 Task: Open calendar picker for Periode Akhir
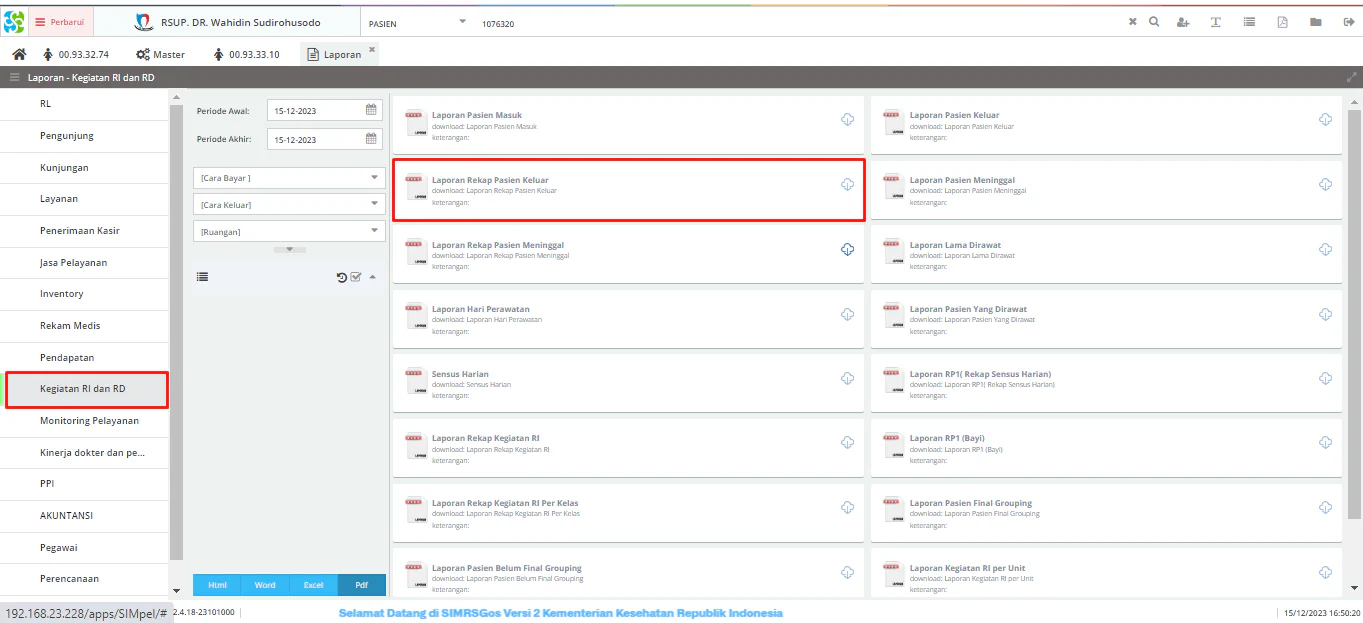coord(371,139)
